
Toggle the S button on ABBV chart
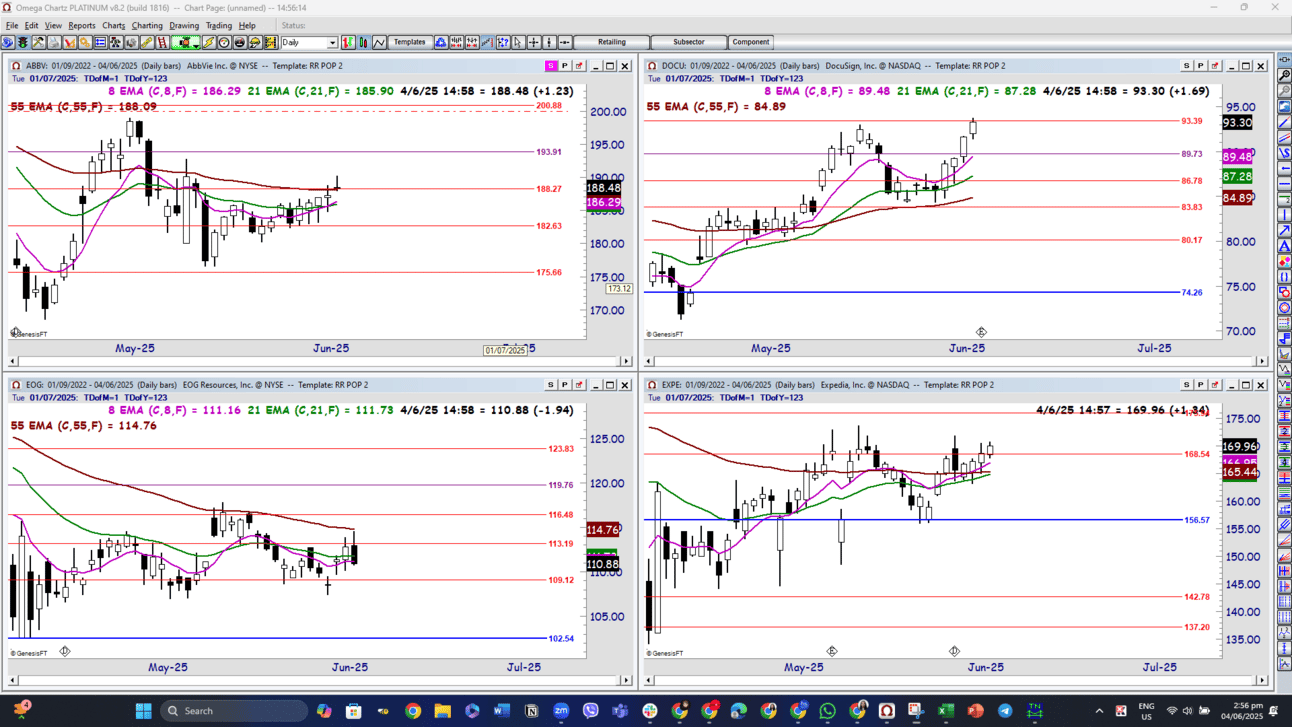[x=550, y=66]
